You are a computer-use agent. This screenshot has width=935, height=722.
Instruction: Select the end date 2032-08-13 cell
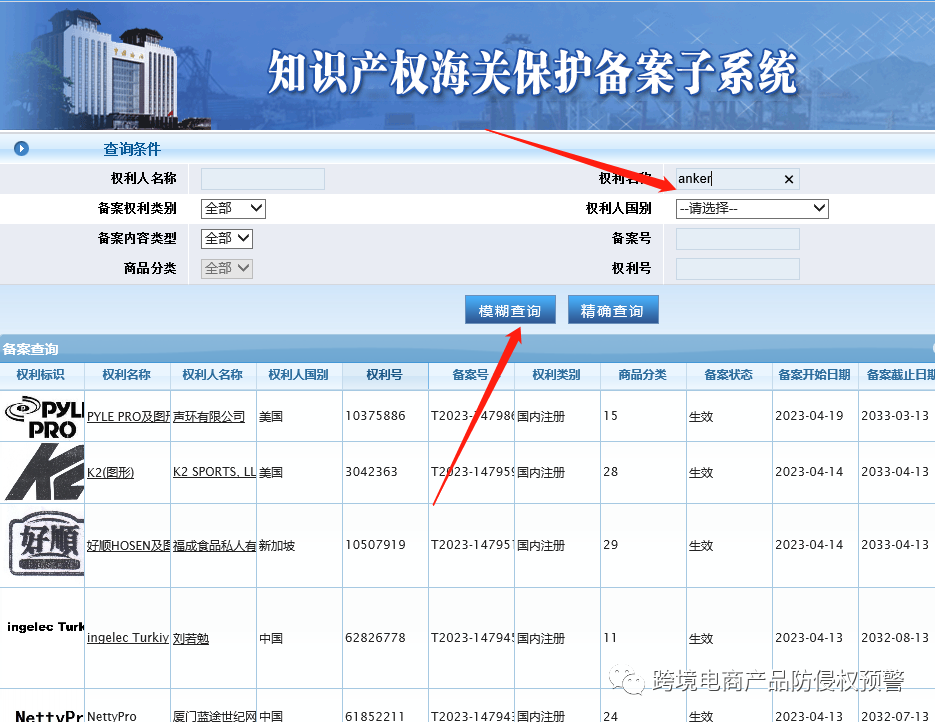coord(895,638)
